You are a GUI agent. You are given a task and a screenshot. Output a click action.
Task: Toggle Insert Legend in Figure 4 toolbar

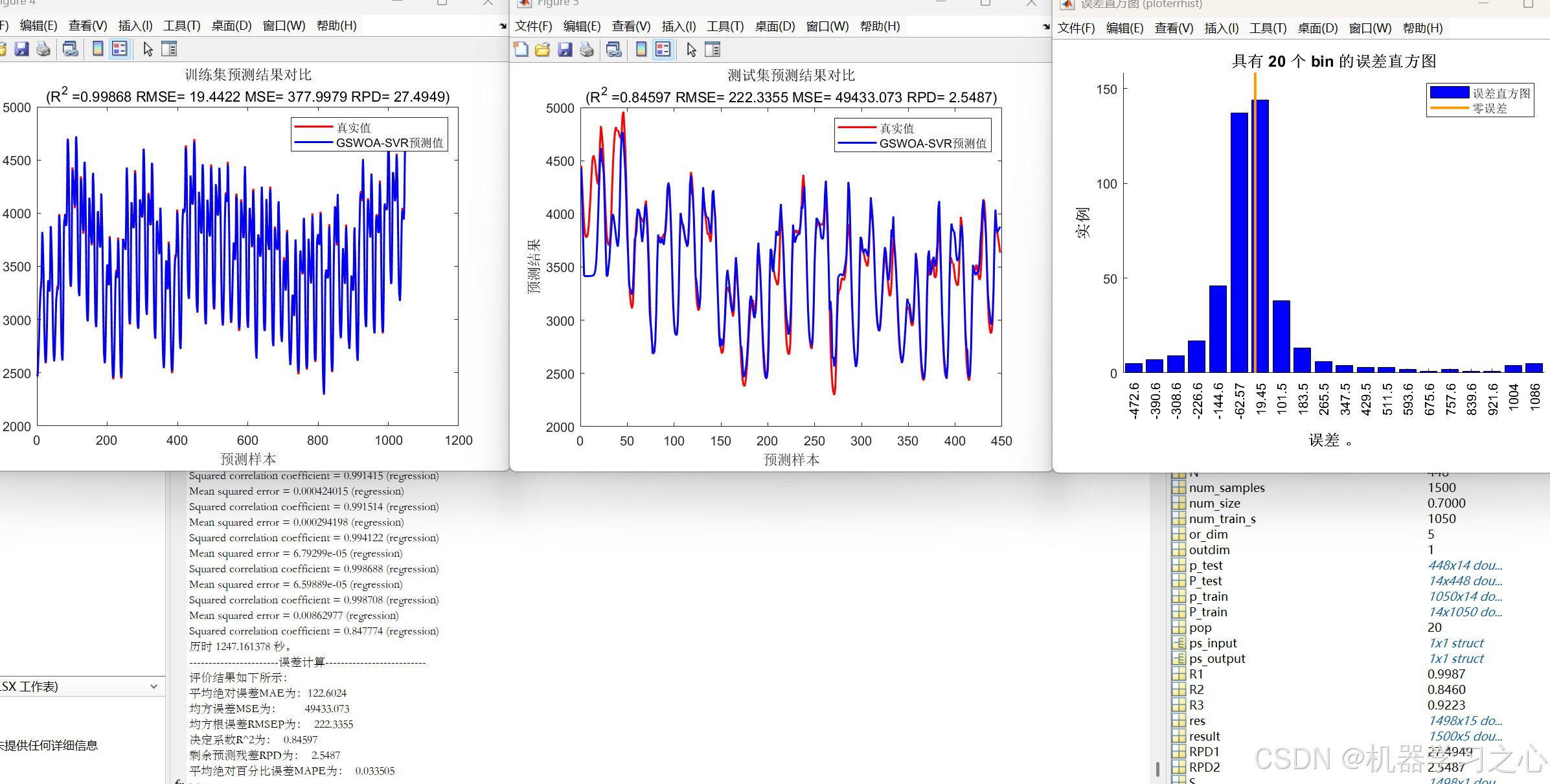119,49
